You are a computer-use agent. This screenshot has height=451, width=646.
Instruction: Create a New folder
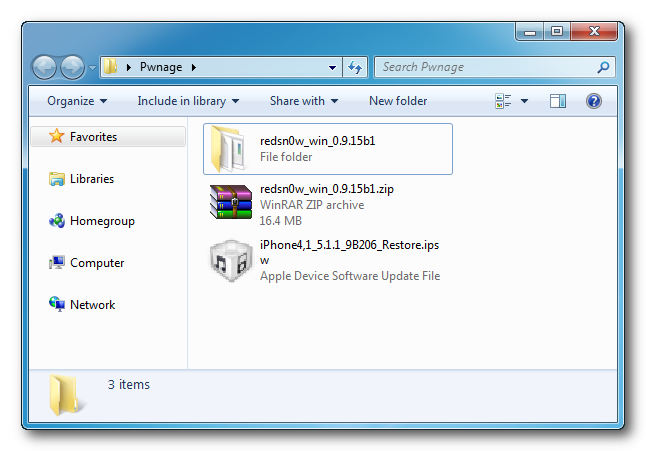pyautogui.click(x=398, y=101)
